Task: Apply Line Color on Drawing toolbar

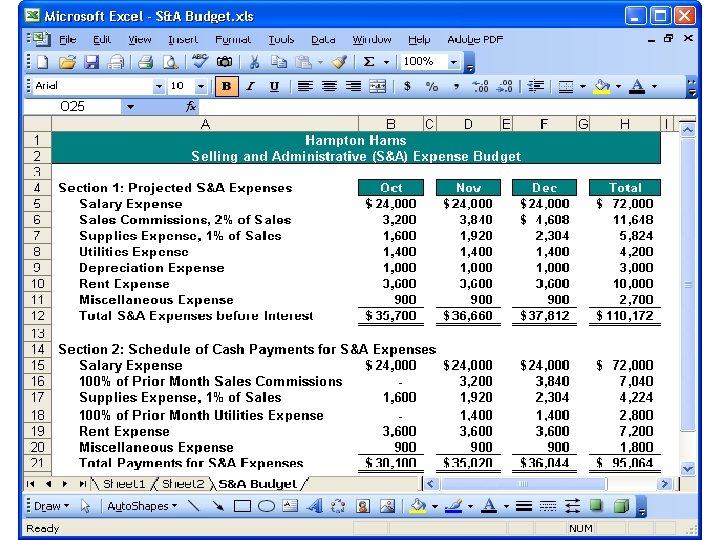Action: click(454, 506)
